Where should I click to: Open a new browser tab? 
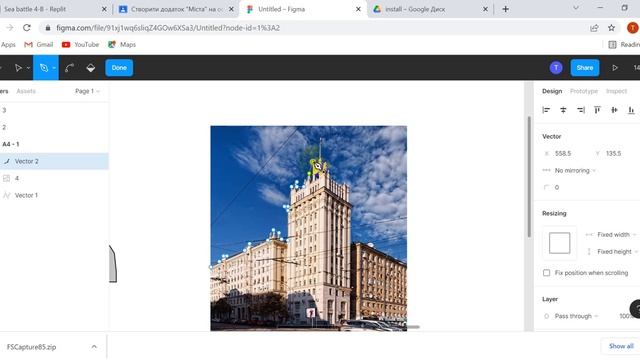click(505, 9)
